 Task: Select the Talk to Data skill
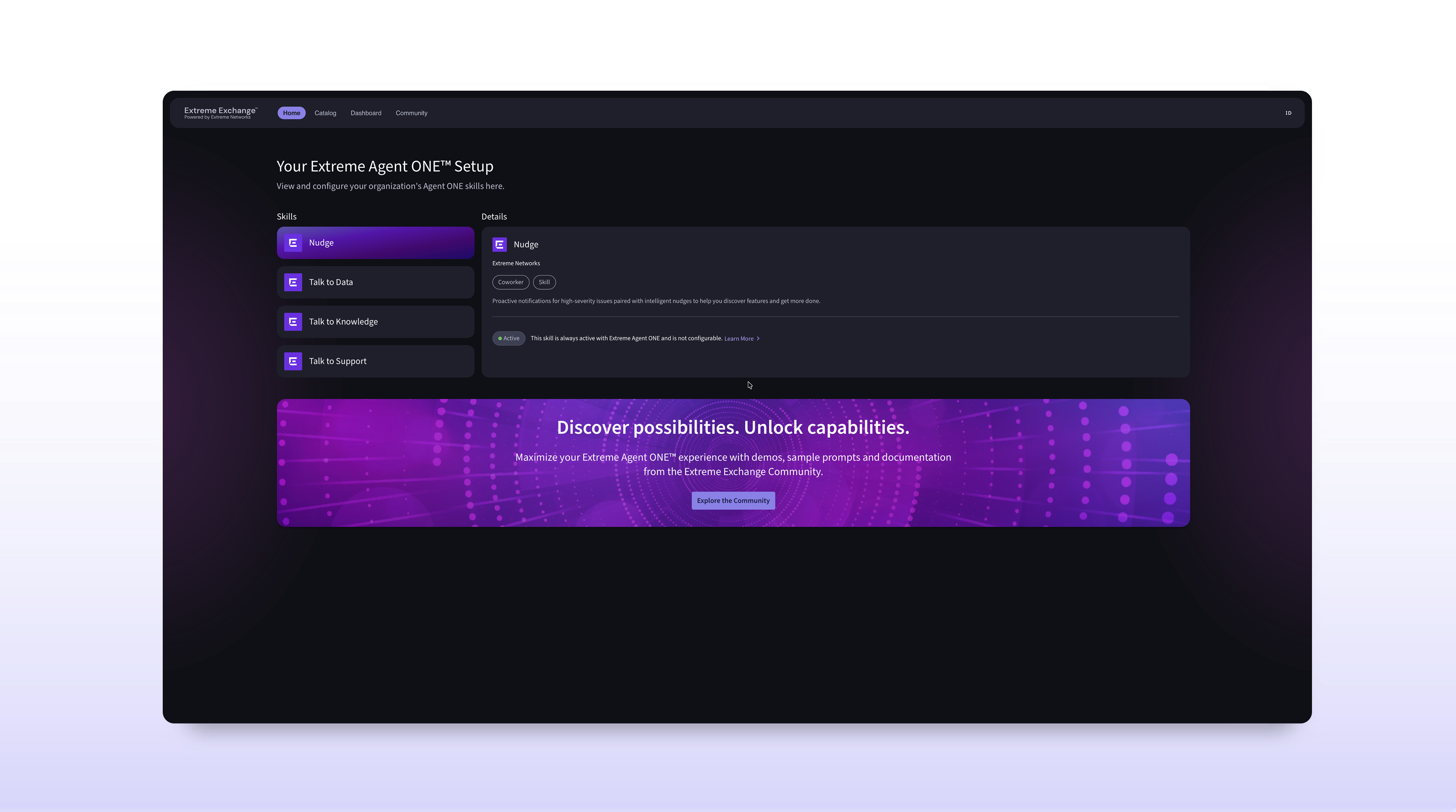[375, 282]
